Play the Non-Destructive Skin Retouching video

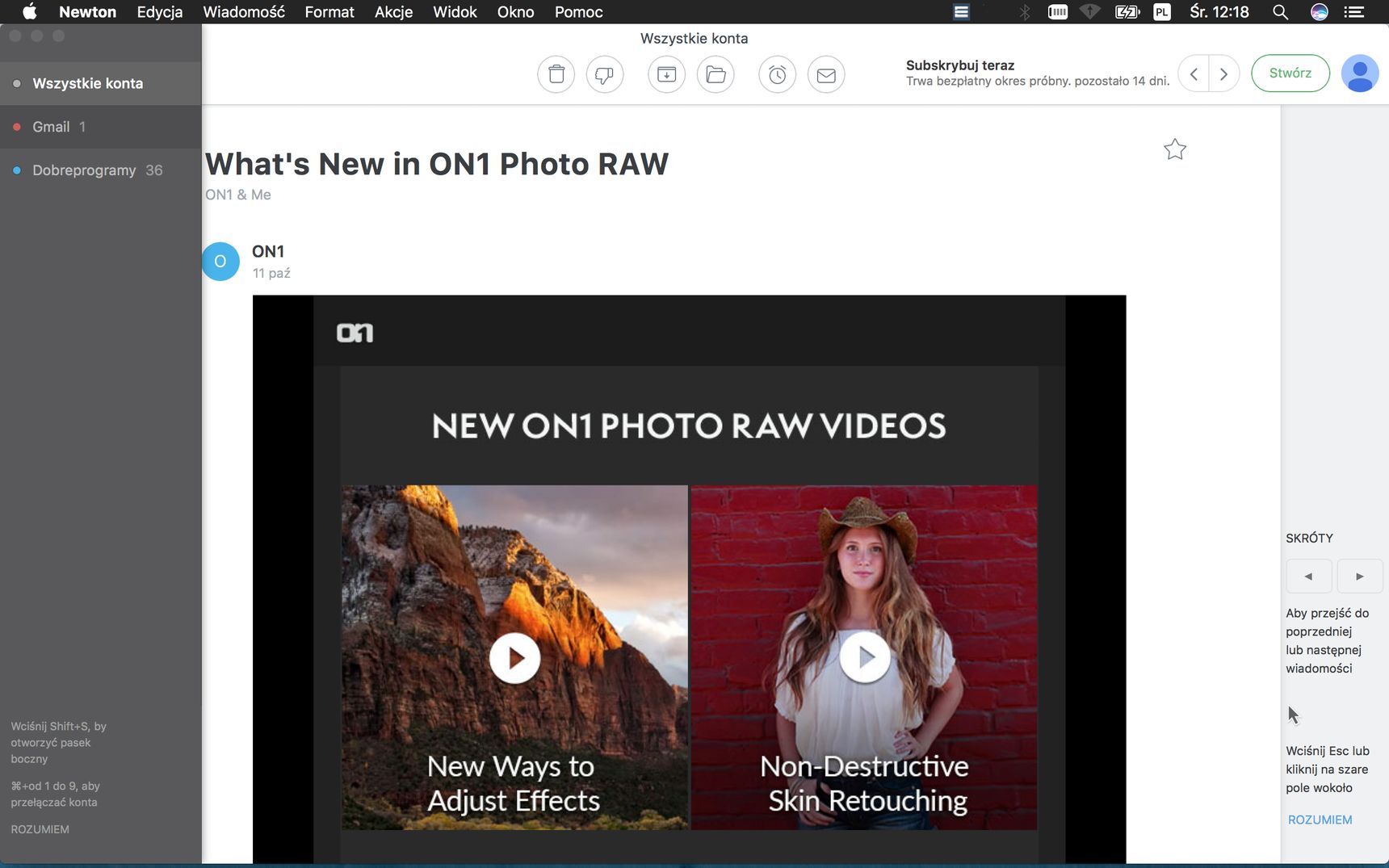[865, 657]
